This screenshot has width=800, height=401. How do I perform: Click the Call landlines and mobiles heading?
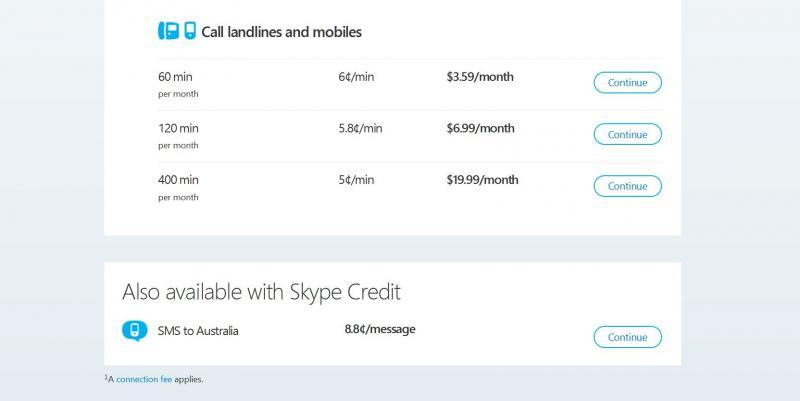pos(282,32)
